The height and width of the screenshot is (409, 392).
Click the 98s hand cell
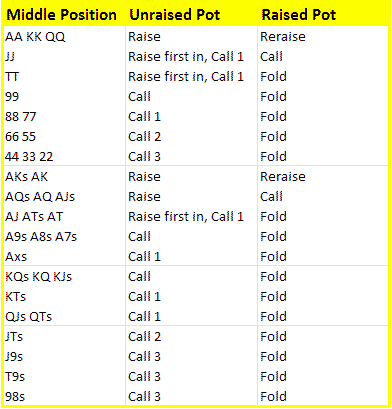pyautogui.click(x=64, y=397)
